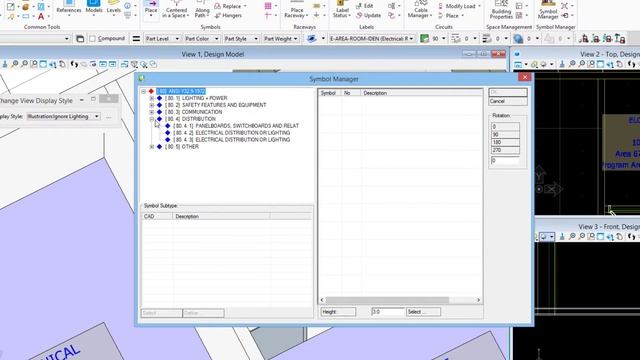Open the Symbol Manager ribbon tool

[x=547, y=10]
